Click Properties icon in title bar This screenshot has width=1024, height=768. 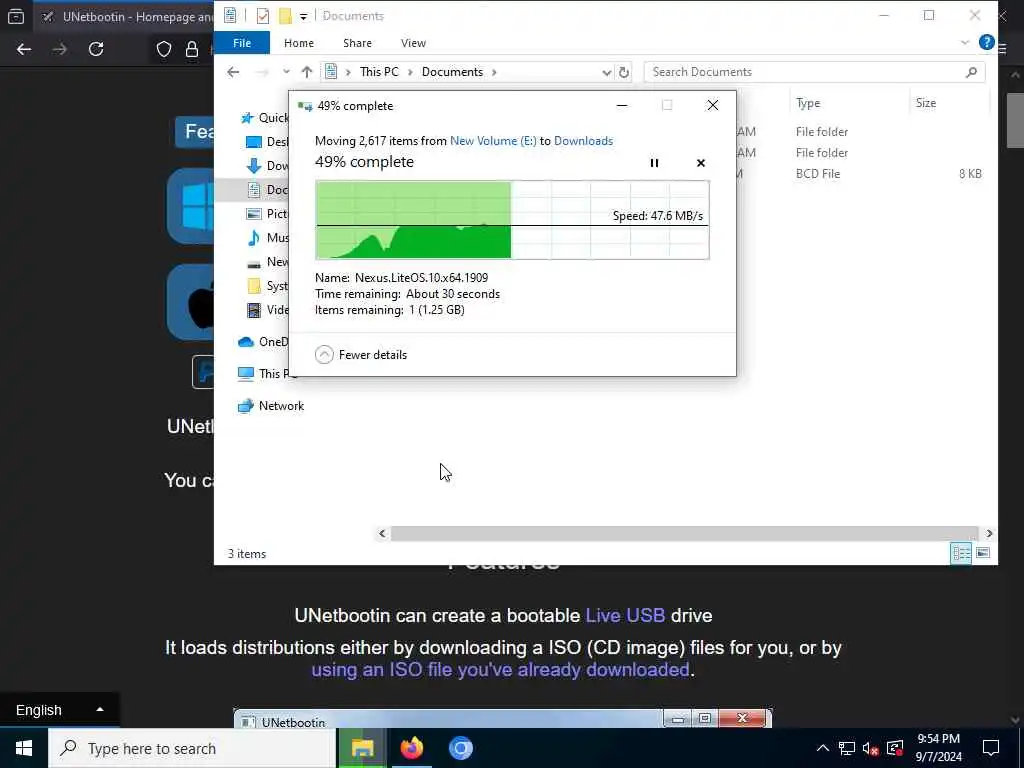click(263, 16)
